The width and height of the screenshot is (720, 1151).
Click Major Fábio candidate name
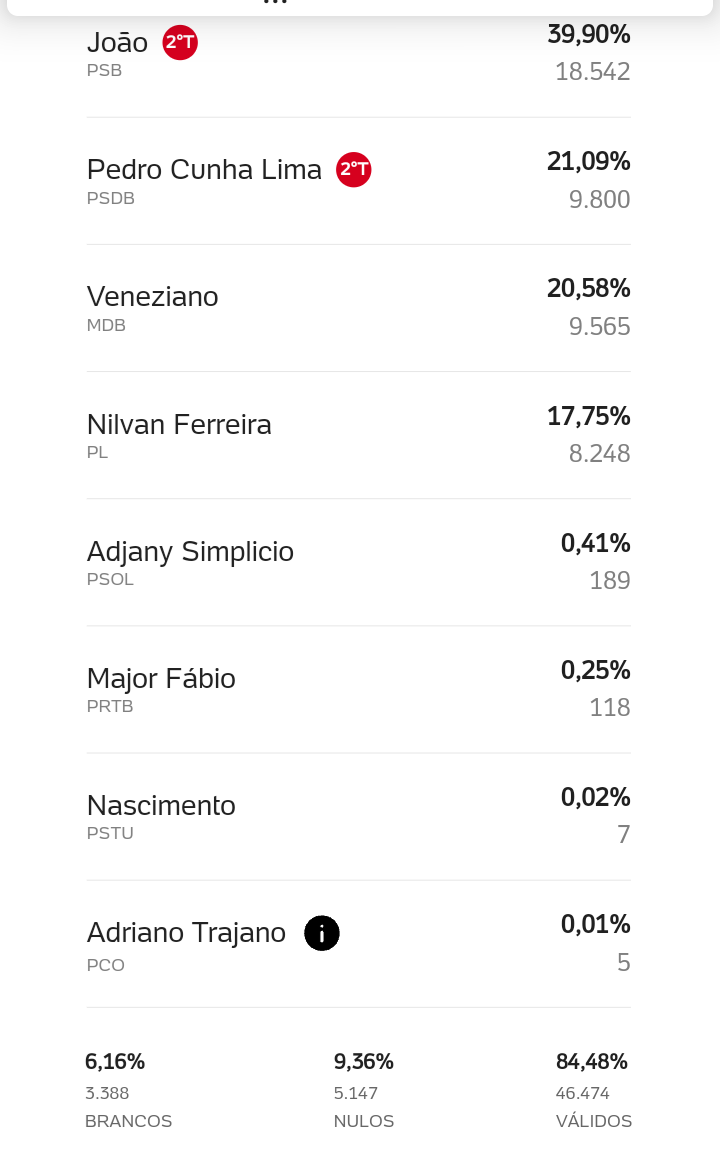click(x=161, y=678)
